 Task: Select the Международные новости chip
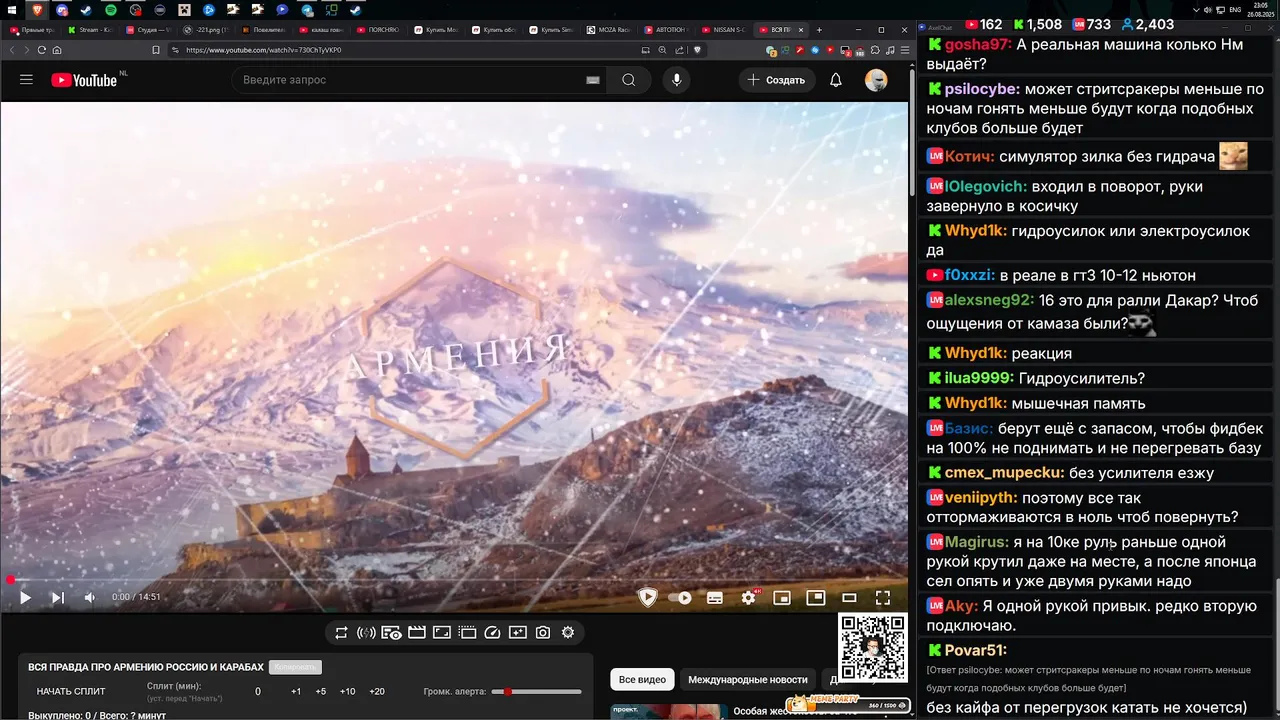click(x=748, y=680)
